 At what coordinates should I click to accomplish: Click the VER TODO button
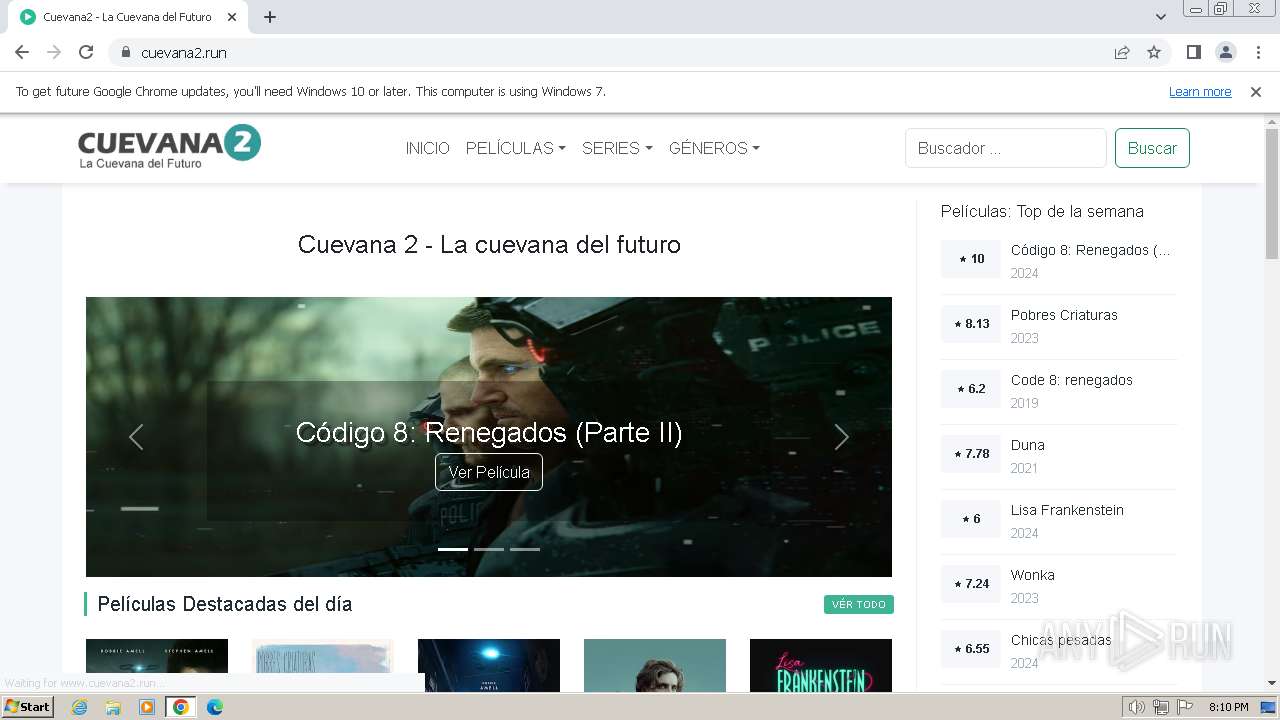point(859,605)
